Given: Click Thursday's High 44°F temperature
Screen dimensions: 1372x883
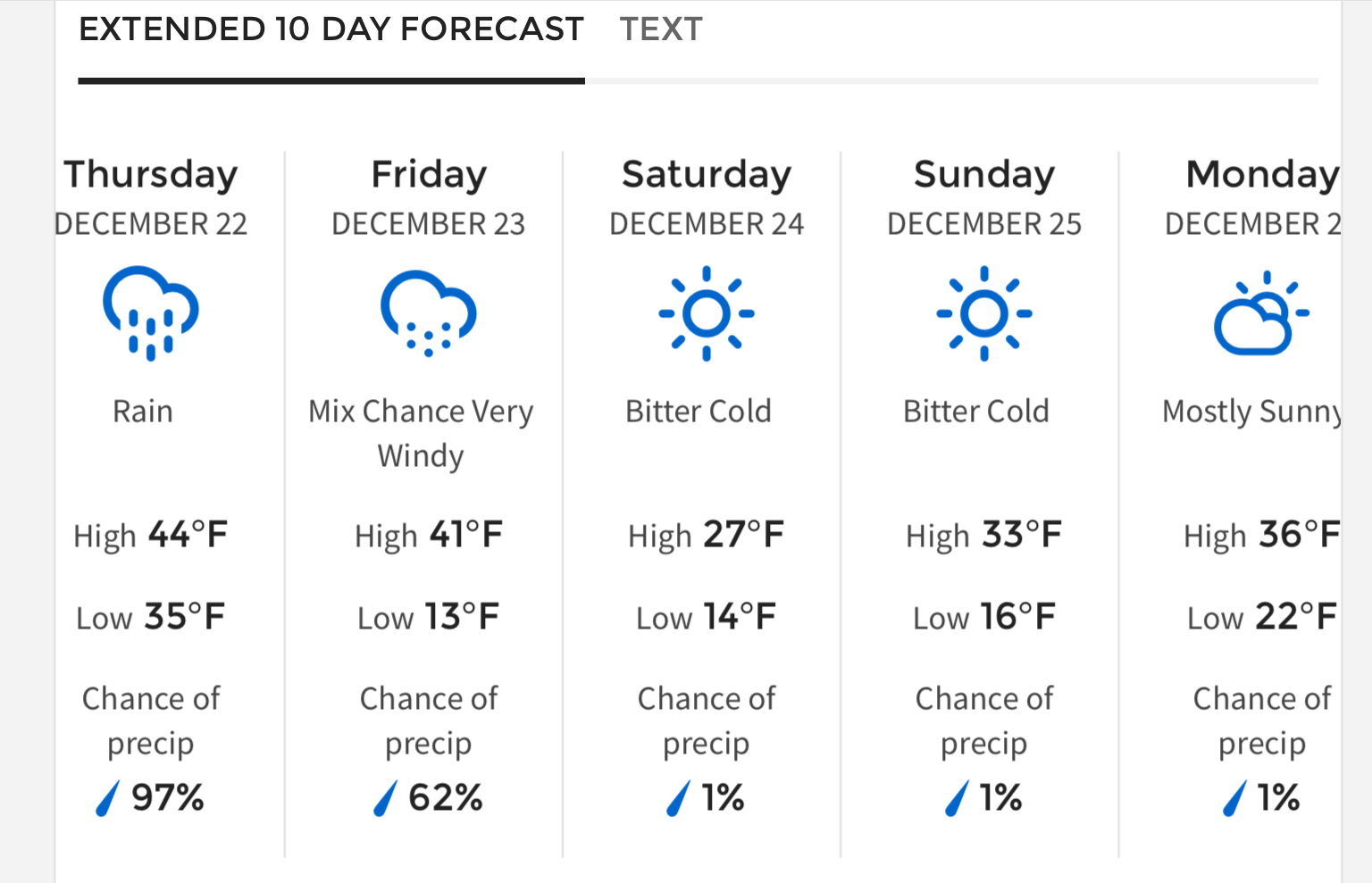Looking at the screenshot, I should [x=150, y=536].
